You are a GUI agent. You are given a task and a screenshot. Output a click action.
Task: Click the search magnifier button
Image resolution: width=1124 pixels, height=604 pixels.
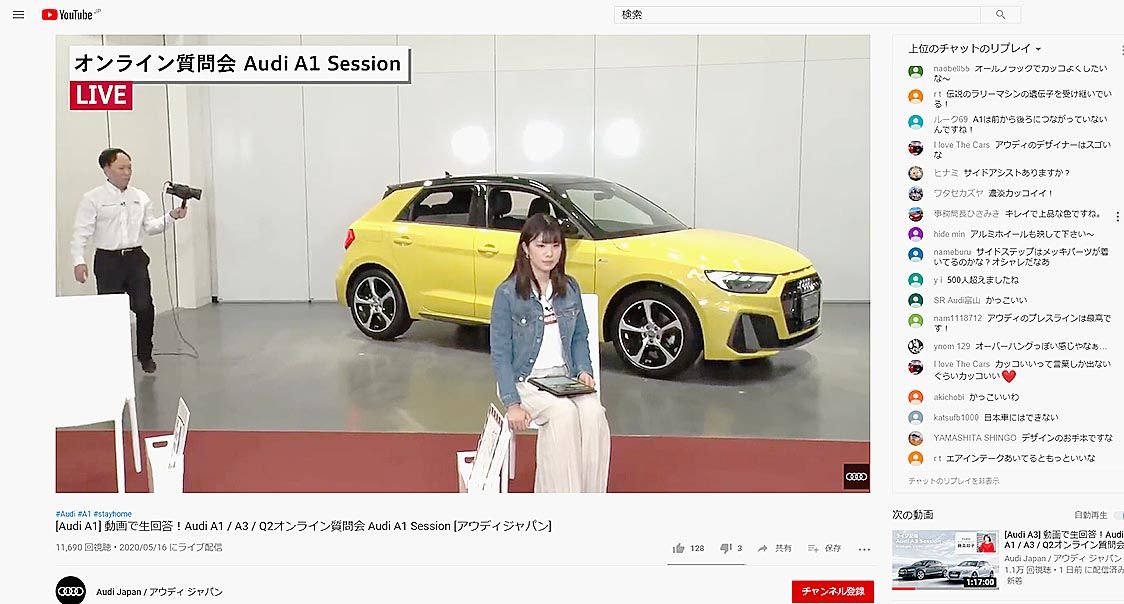(x=1001, y=14)
